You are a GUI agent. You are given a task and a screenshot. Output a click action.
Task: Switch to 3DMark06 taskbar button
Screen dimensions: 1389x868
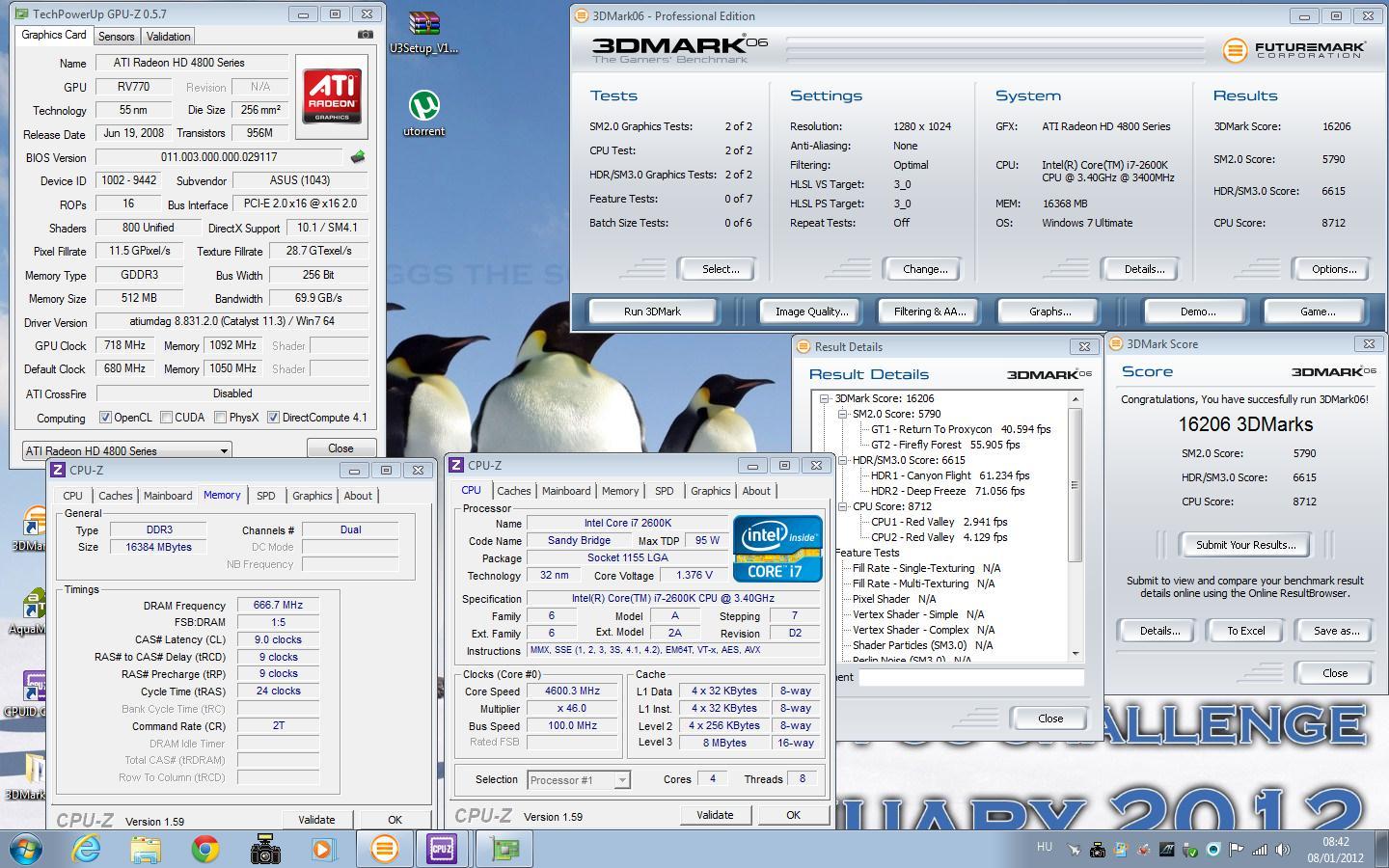pos(384,849)
